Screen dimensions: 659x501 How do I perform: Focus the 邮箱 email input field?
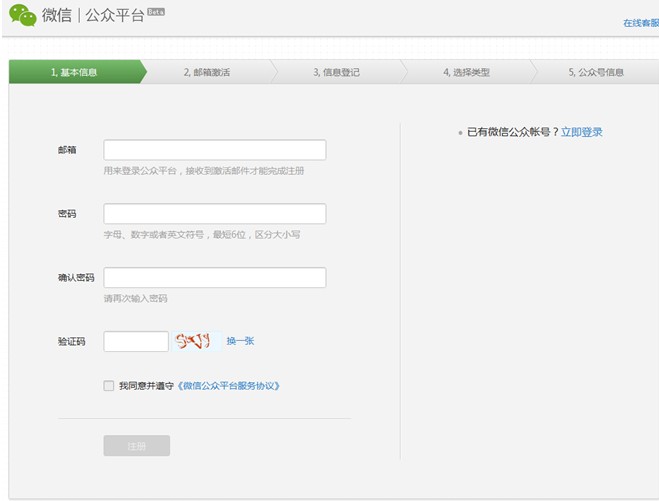pos(215,150)
